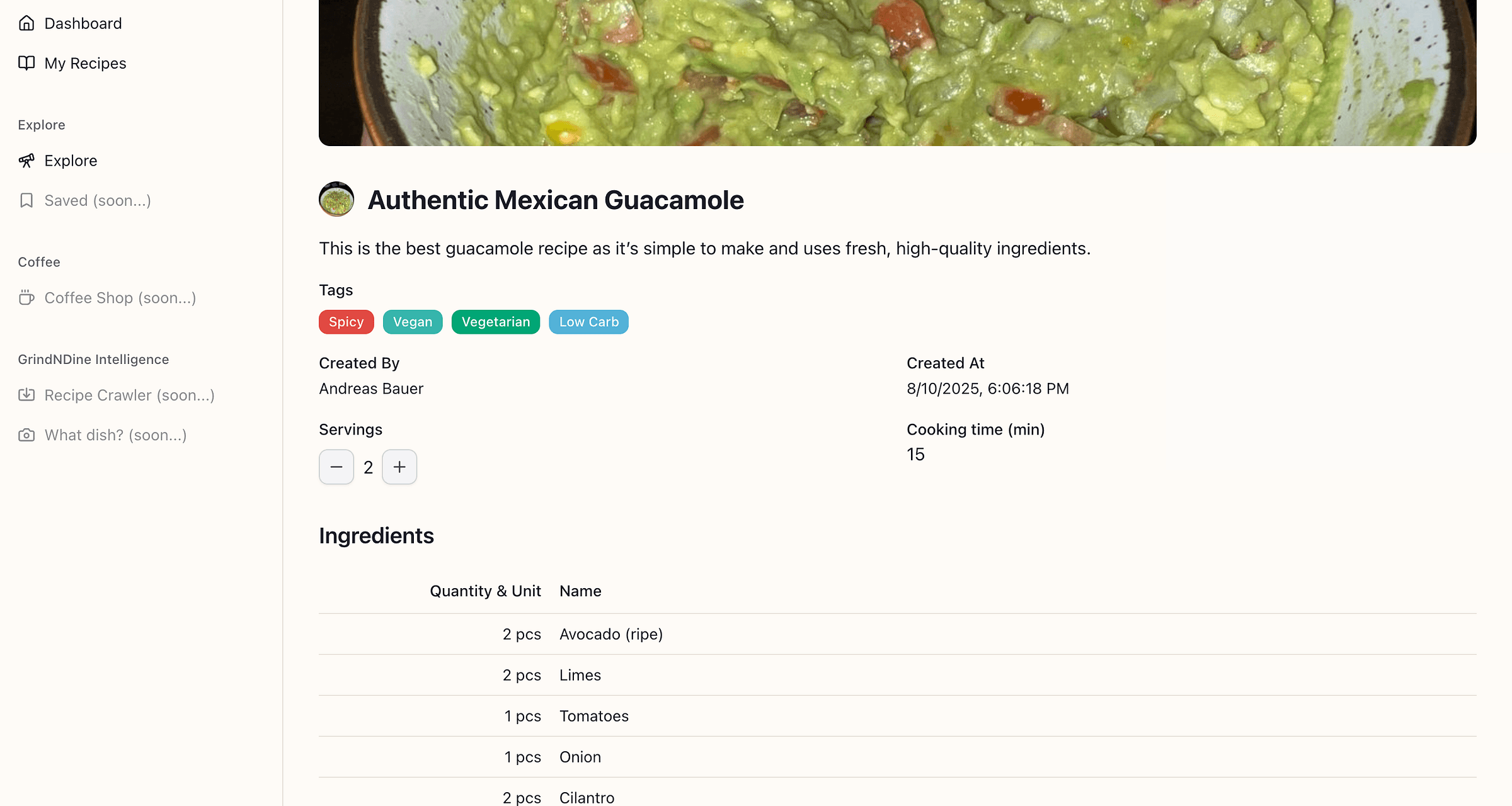Open the Dashboard menu item
This screenshot has height=806, width=1512.
pyautogui.click(x=83, y=23)
